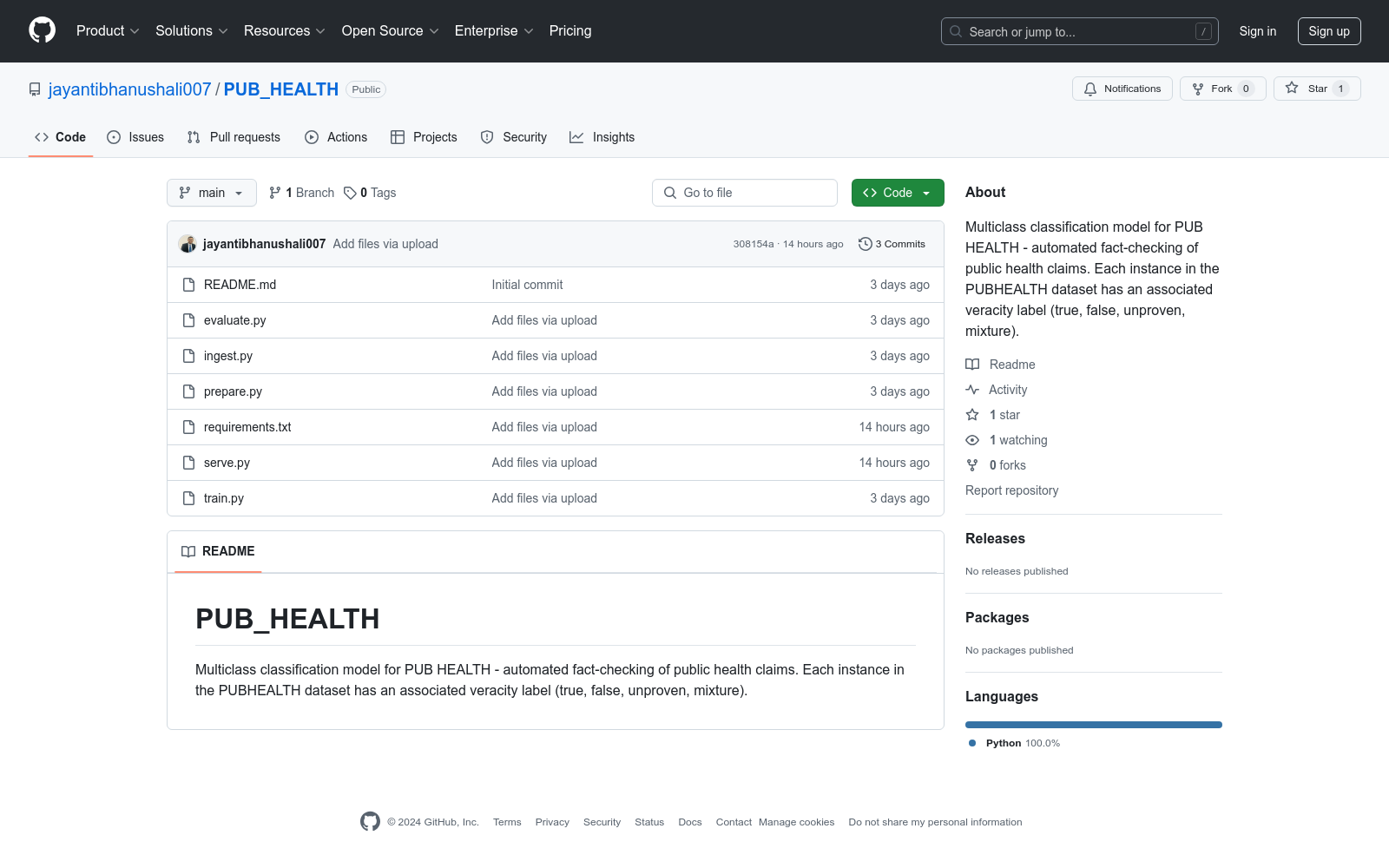Click the branch icon beside 1 Branch
This screenshot has height=868, width=1389.
pos(275,193)
